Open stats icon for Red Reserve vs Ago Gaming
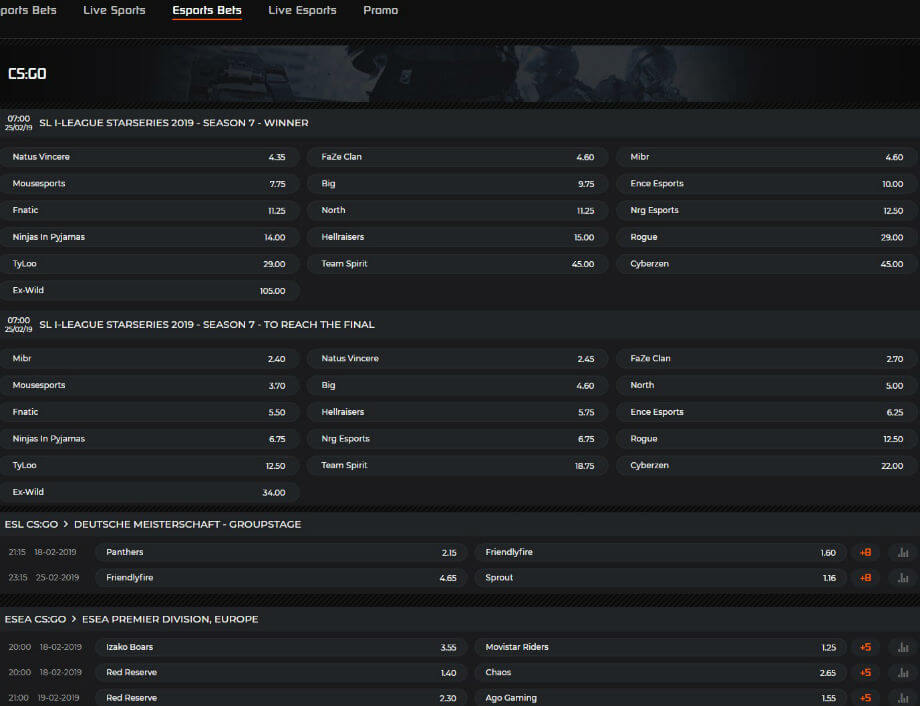920x706 pixels. point(903,698)
